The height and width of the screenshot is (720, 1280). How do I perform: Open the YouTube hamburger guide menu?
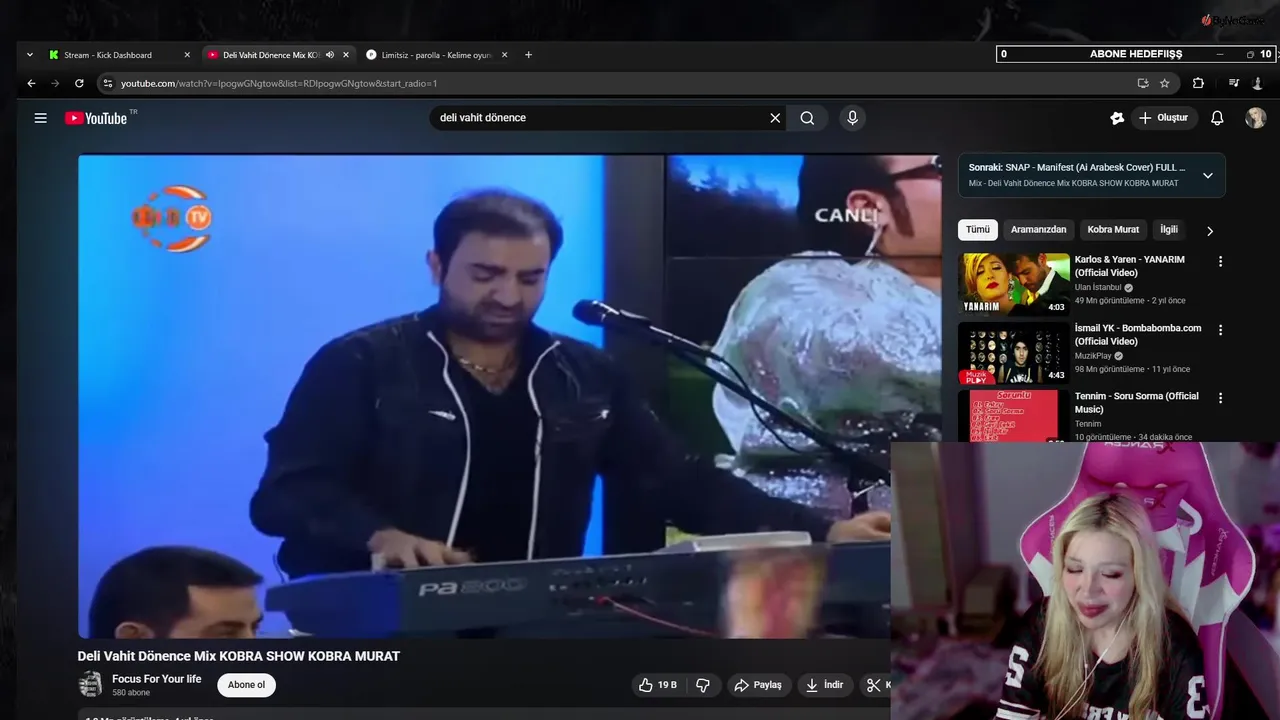click(41, 118)
